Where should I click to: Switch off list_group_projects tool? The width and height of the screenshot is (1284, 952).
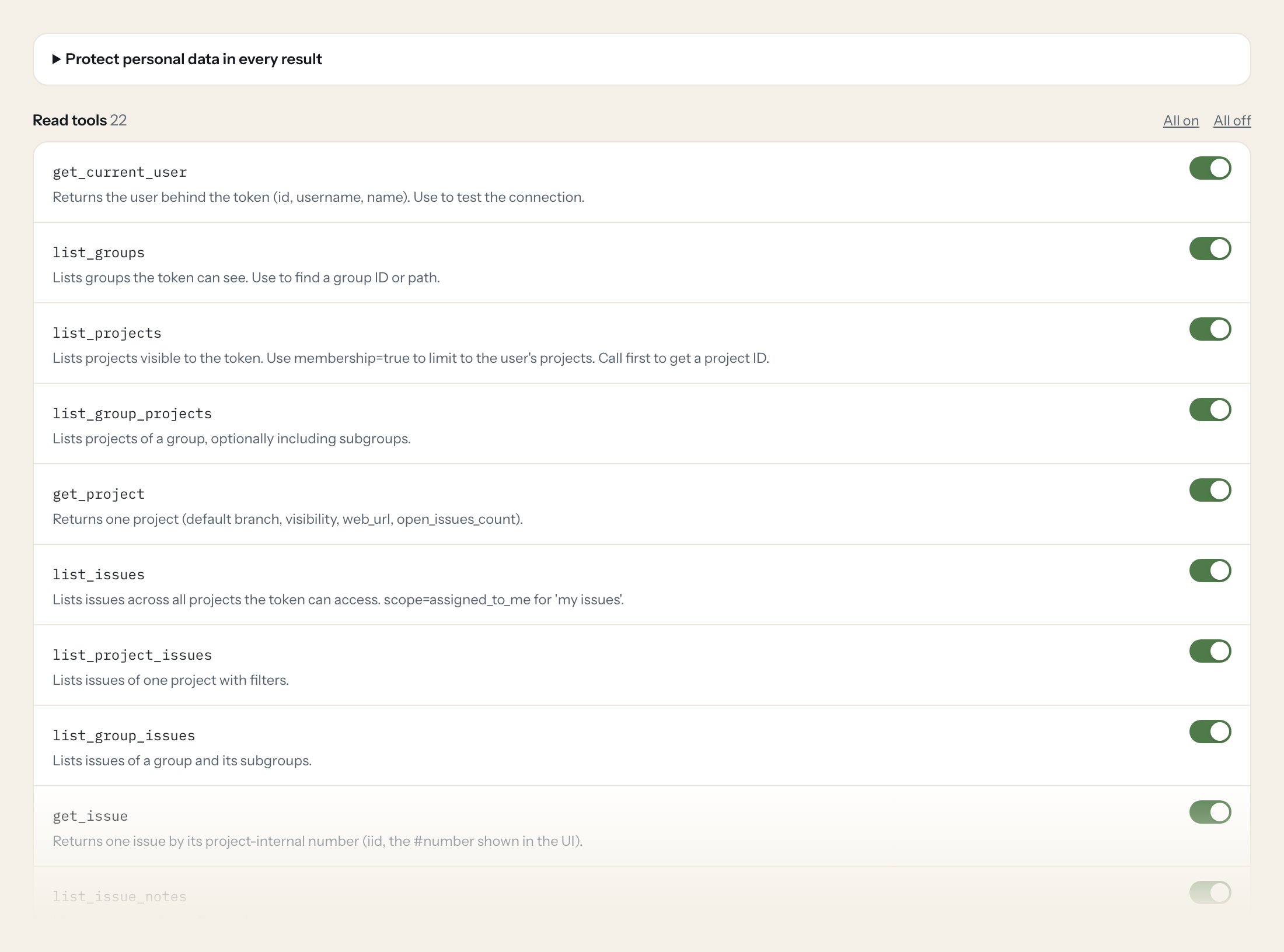1210,409
